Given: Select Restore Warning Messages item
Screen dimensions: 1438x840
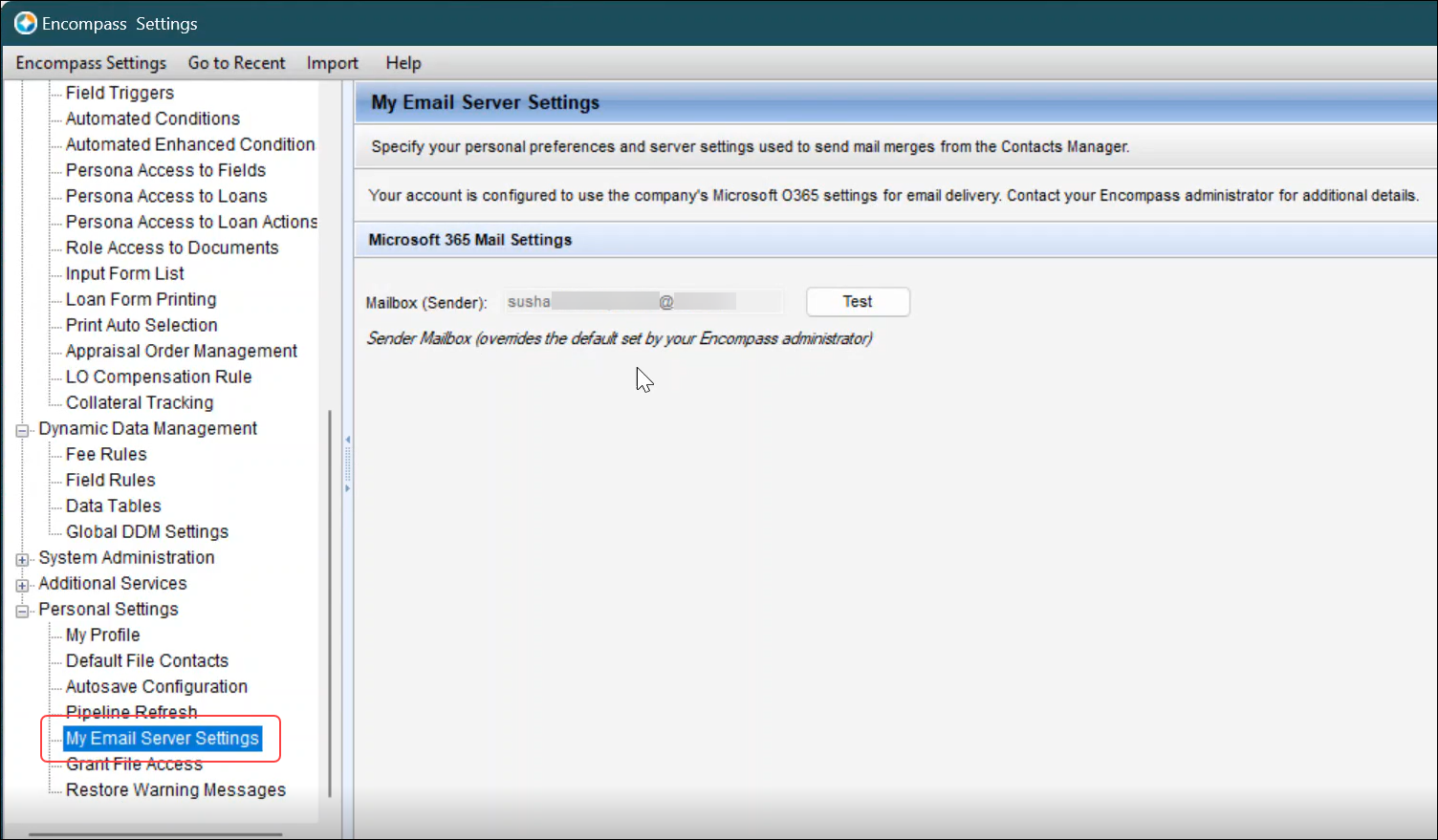Looking at the screenshot, I should [x=175, y=790].
